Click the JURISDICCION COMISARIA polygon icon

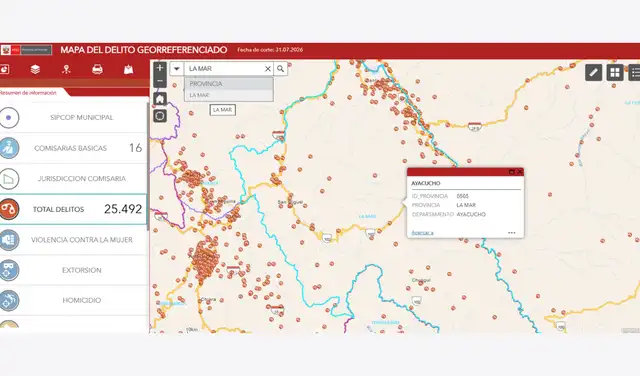(9, 178)
